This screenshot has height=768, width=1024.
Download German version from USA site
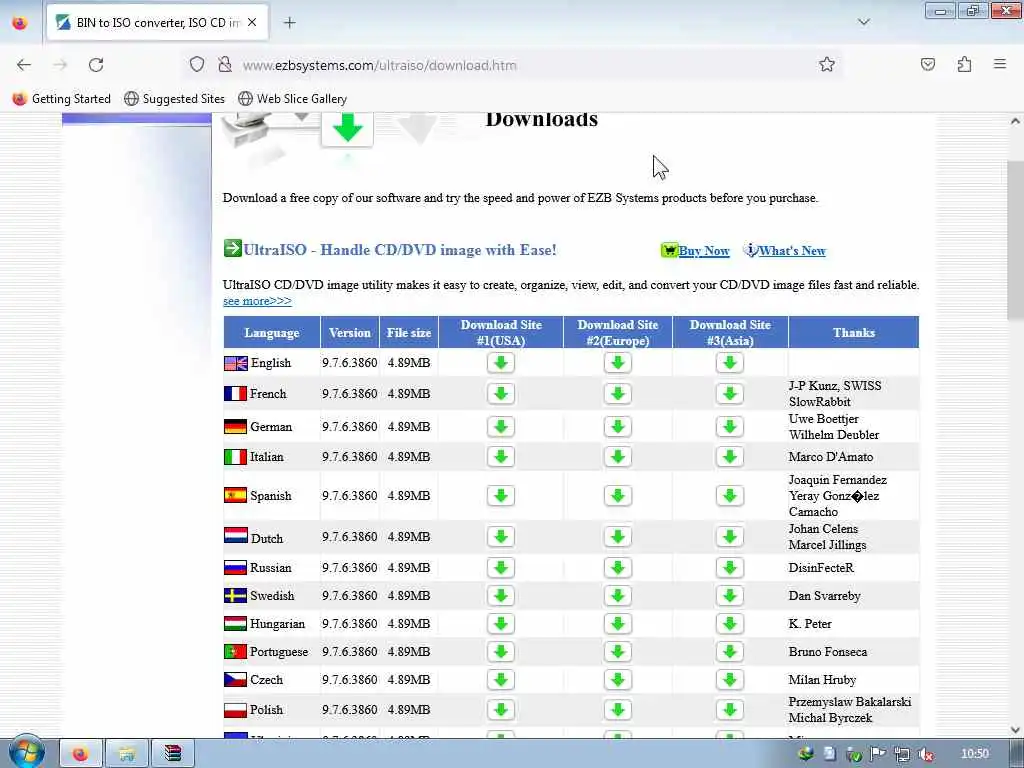[501, 427]
